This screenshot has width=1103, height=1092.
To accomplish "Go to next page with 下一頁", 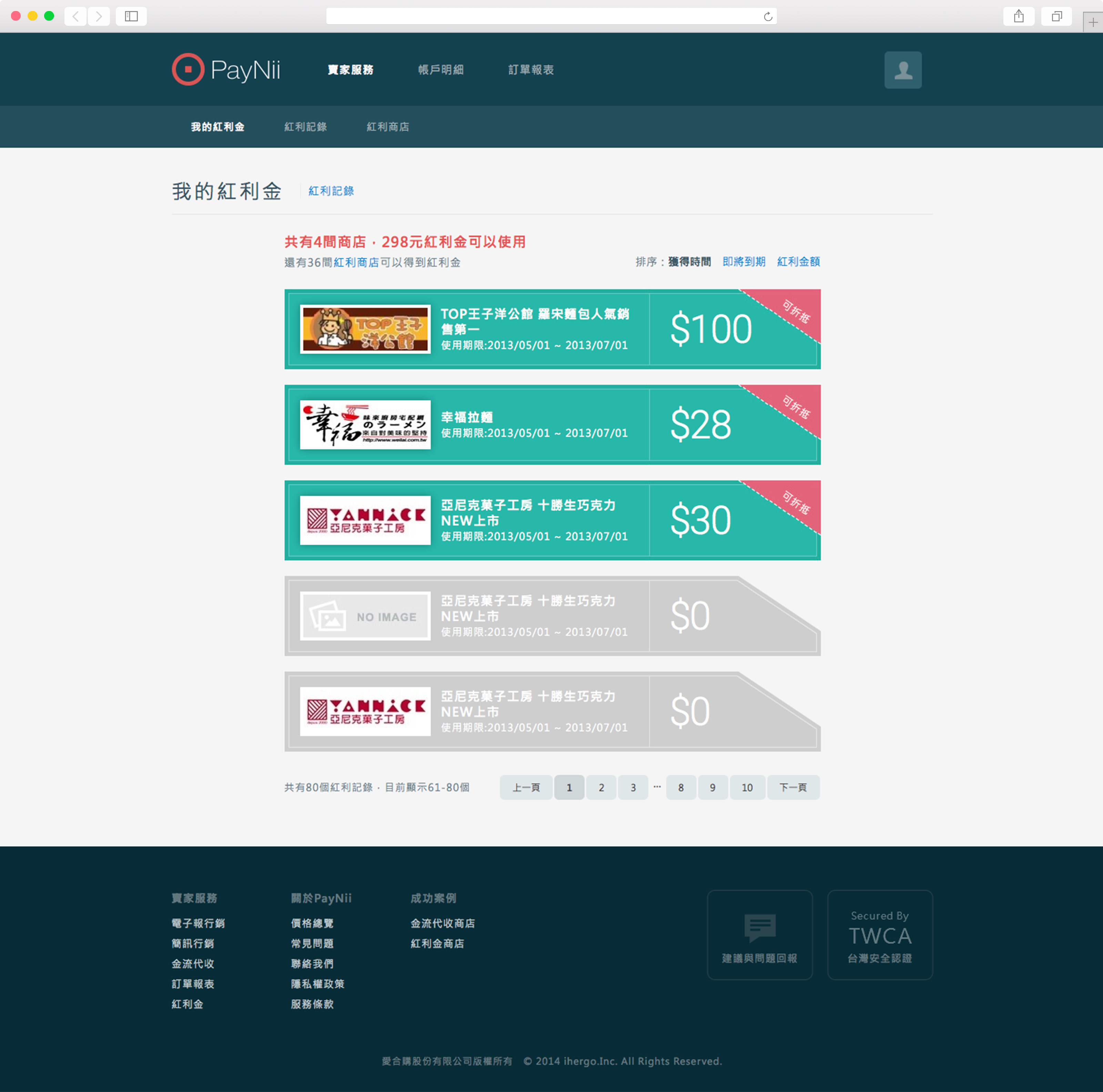I will 792,787.
